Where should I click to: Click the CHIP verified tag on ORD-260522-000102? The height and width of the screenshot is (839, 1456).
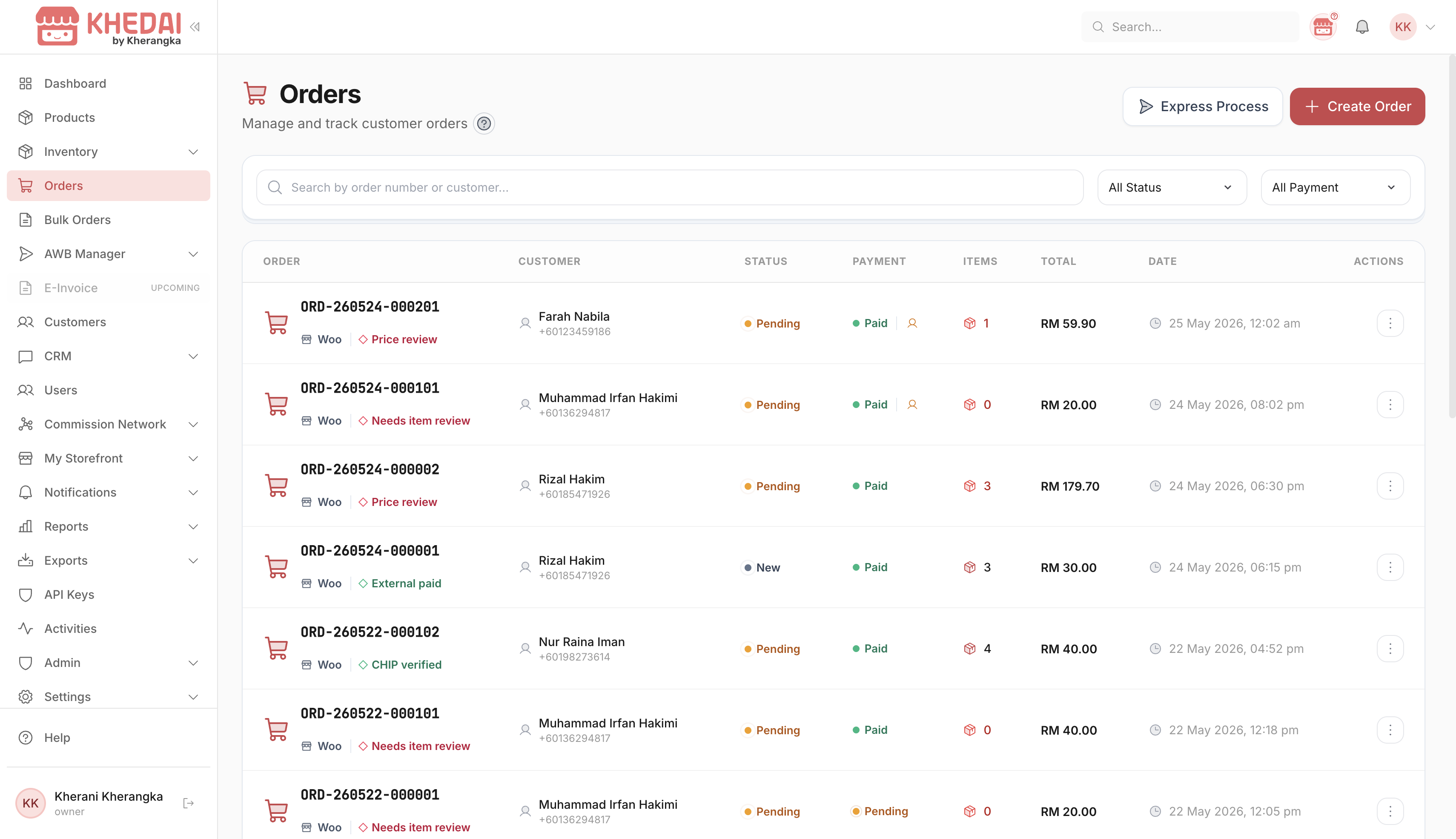[400, 664]
